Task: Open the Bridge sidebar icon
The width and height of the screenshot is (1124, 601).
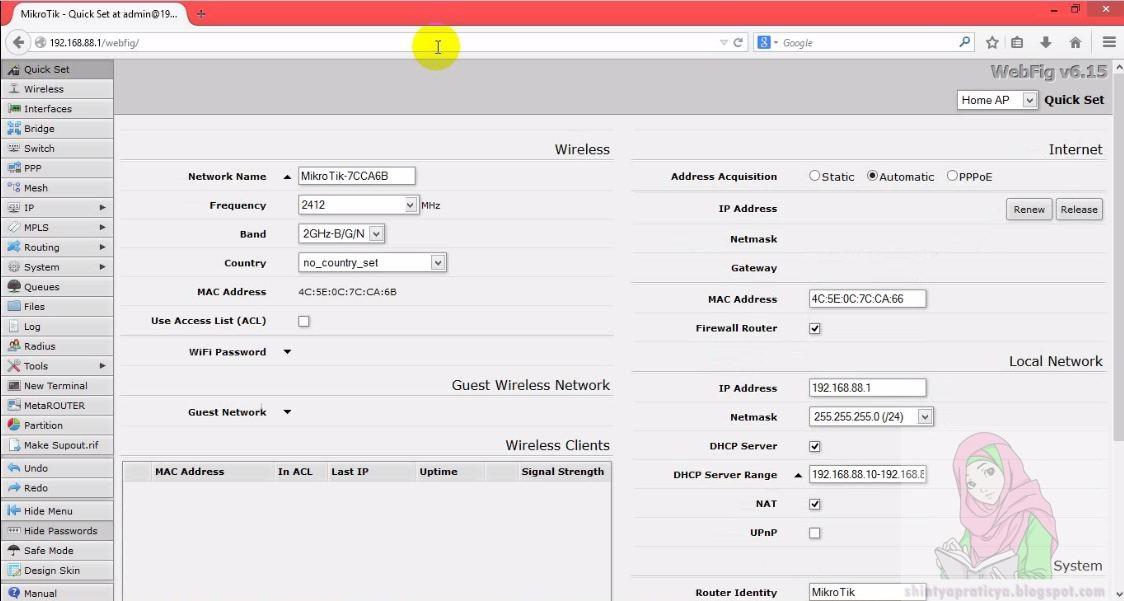Action: coord(14,128)
